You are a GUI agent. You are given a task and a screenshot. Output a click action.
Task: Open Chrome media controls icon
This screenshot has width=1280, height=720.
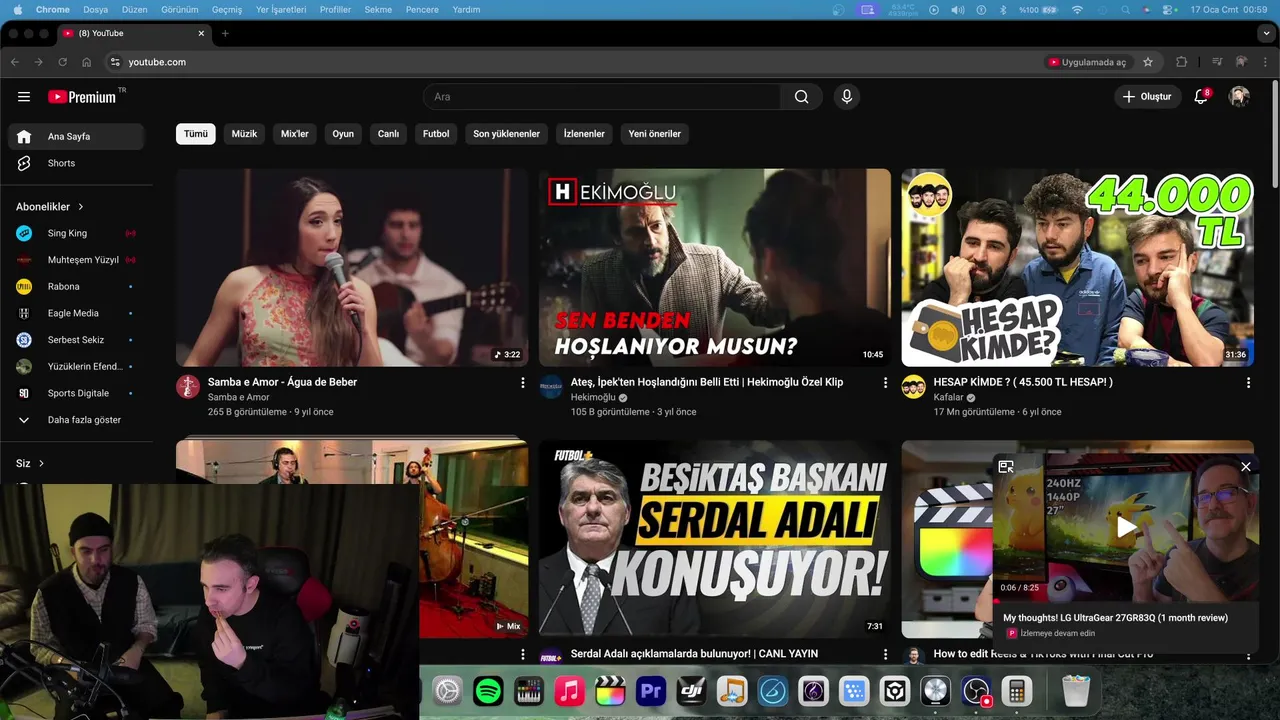[1217, 62]
